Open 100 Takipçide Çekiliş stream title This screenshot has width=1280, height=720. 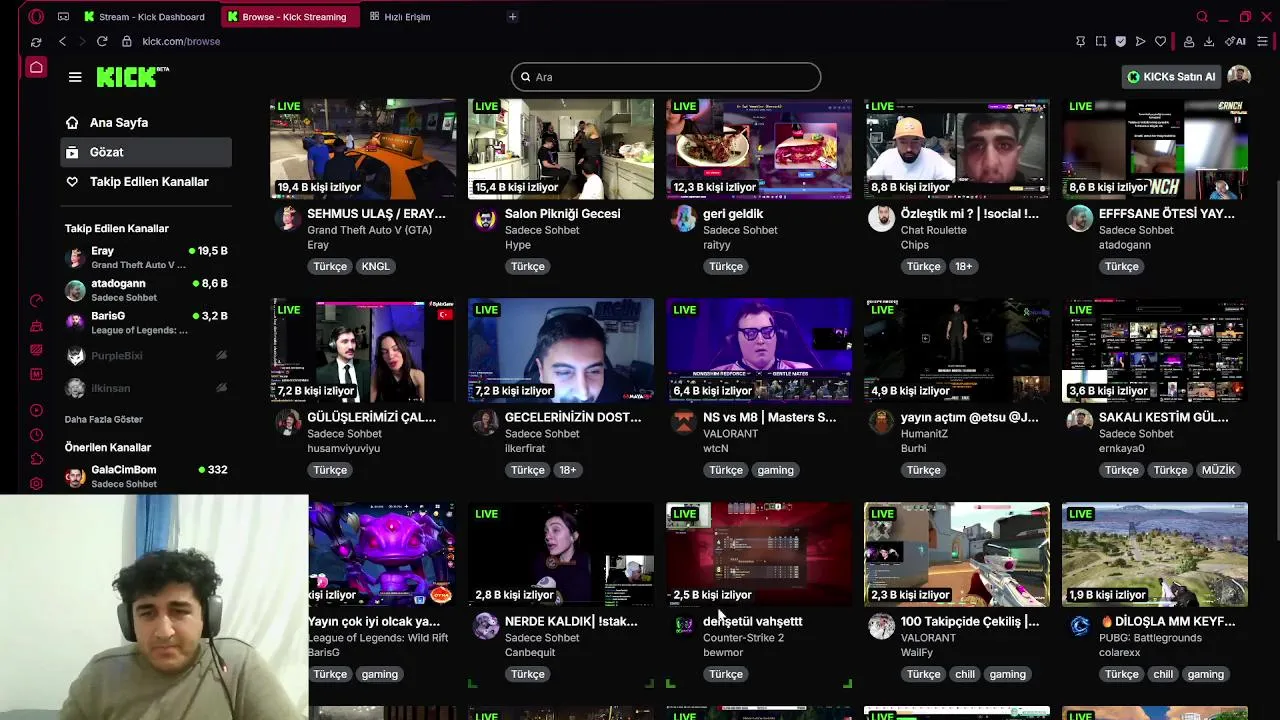(970, 621)
